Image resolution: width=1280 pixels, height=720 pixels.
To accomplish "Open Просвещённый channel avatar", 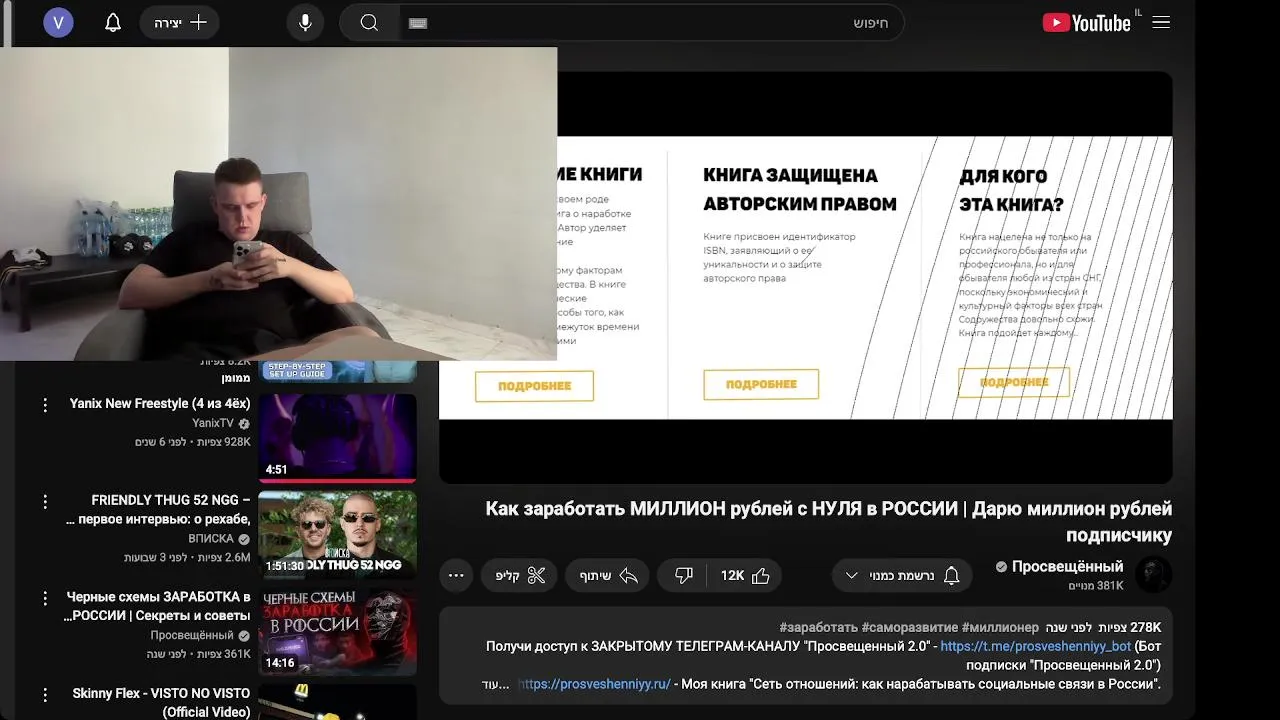I will pos(1153,575).
